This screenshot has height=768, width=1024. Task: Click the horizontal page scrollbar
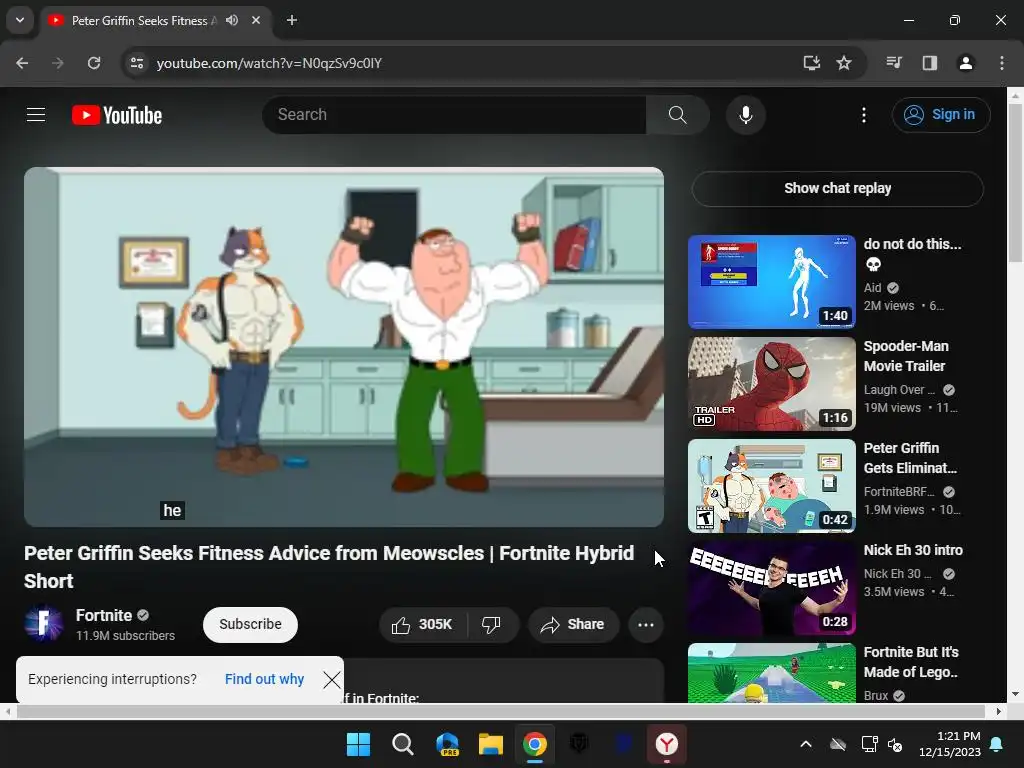coord(500,711)
